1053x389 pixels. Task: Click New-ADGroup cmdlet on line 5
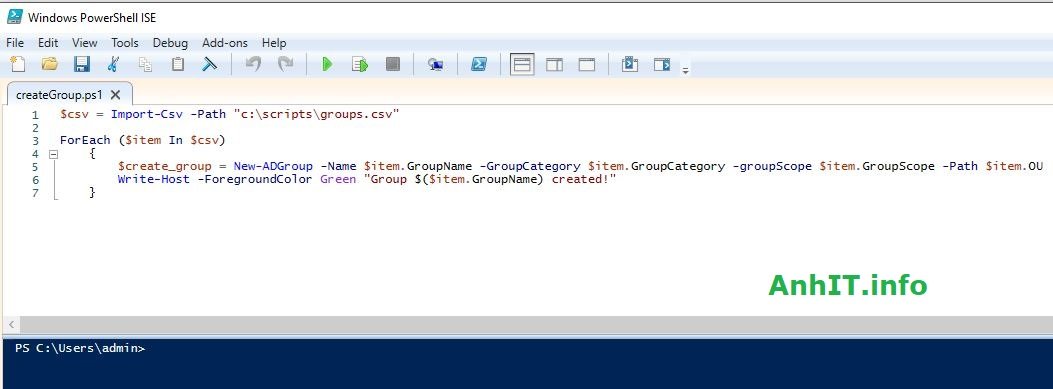[273, 167]
